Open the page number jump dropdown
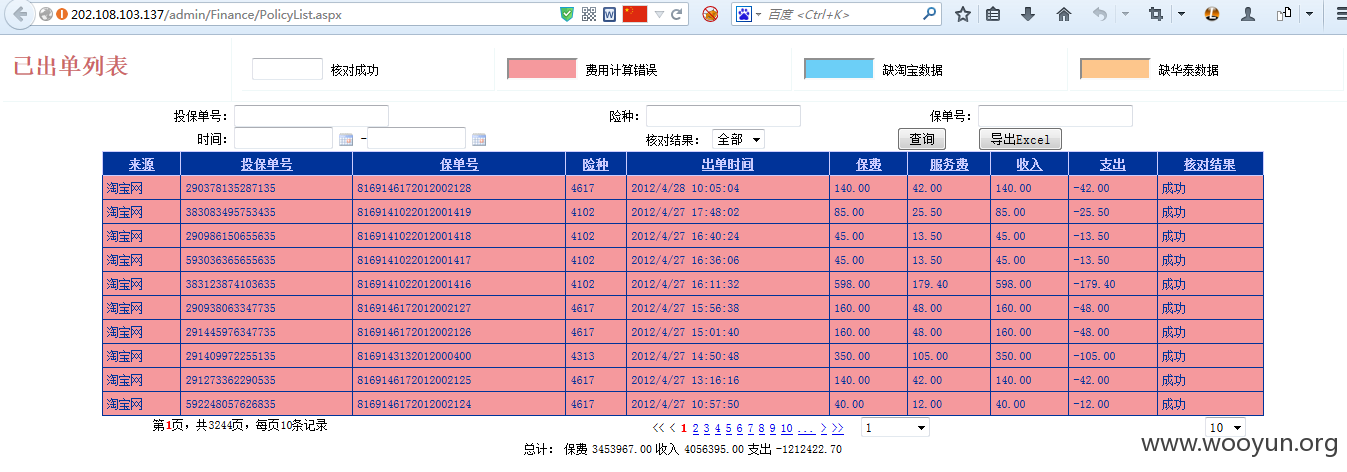Viewport: 1347px width, 472px height. (x=895, y=428)
